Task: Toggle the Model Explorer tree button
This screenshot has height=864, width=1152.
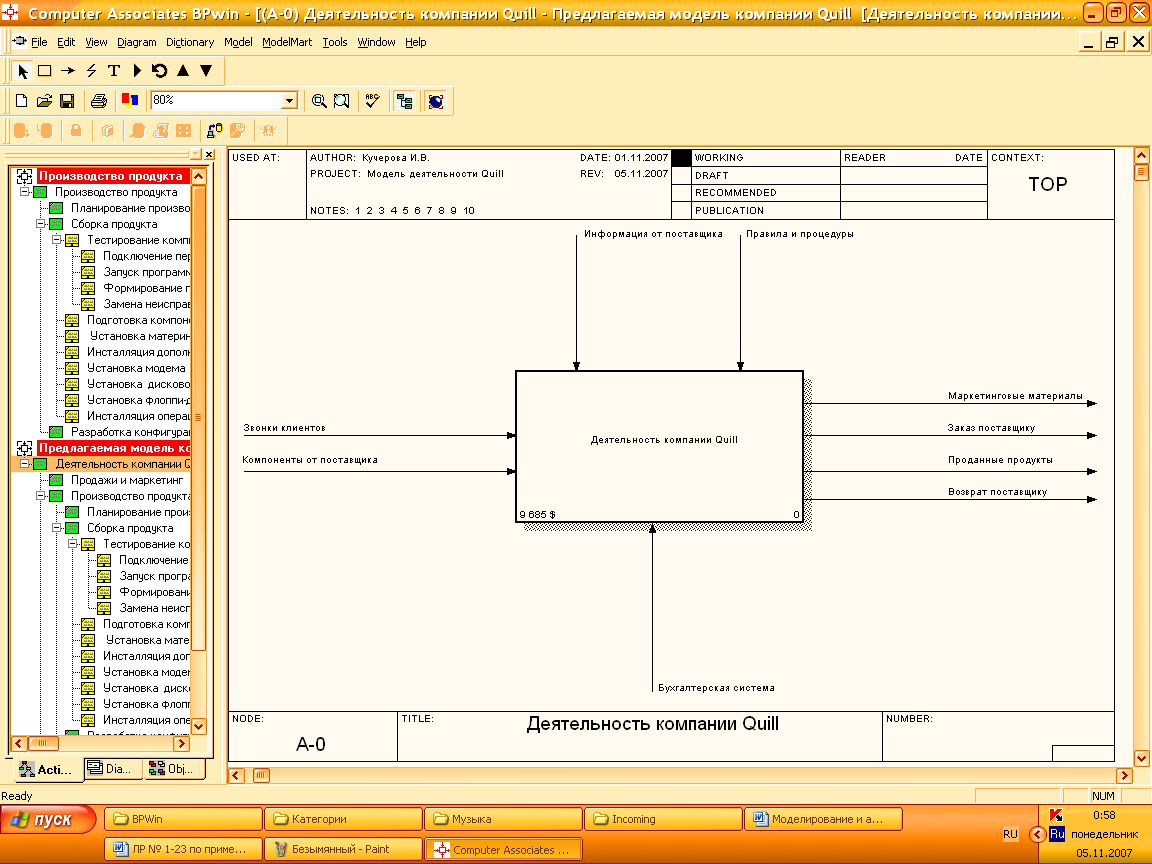Action: pyautogui.click(x=404, y=101)
